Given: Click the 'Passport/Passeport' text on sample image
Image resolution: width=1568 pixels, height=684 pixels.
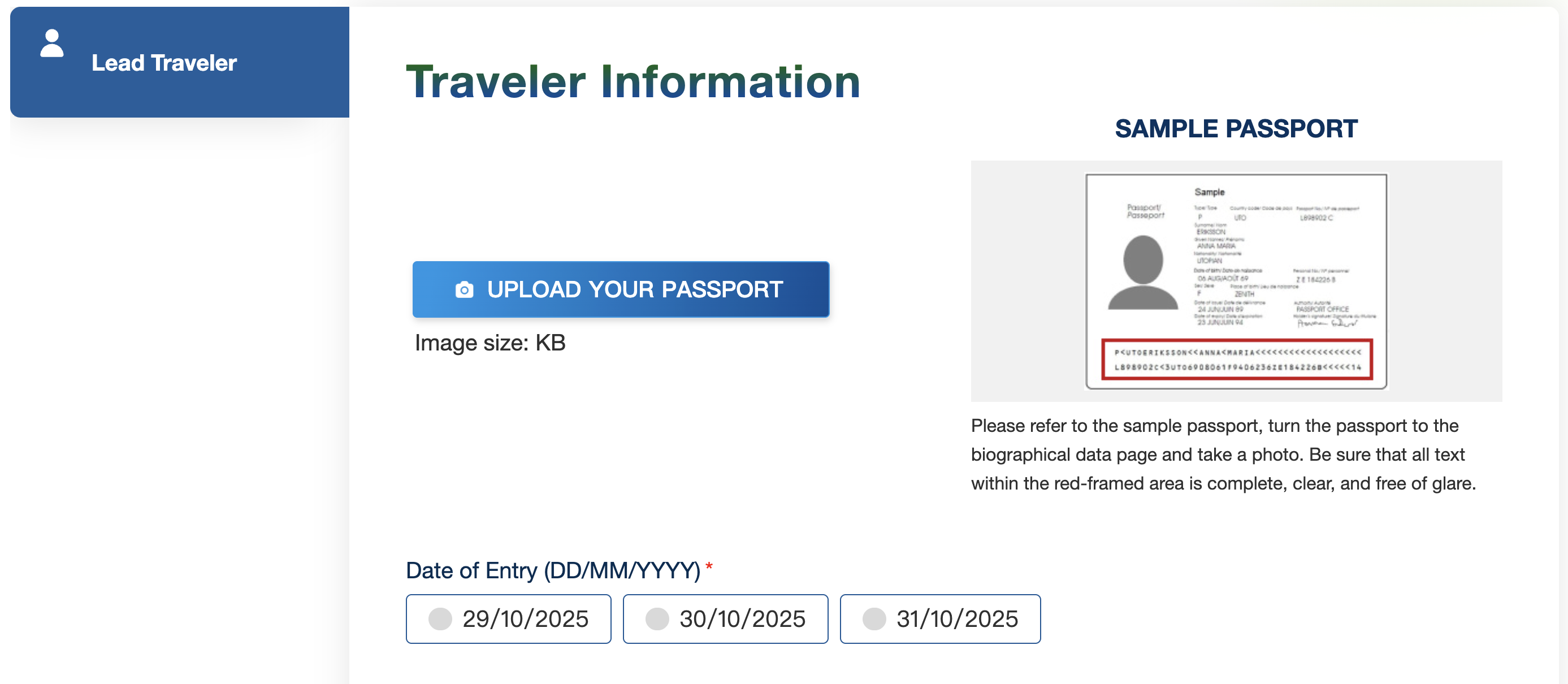Looking at the screenshot, I should point(1145,211).
